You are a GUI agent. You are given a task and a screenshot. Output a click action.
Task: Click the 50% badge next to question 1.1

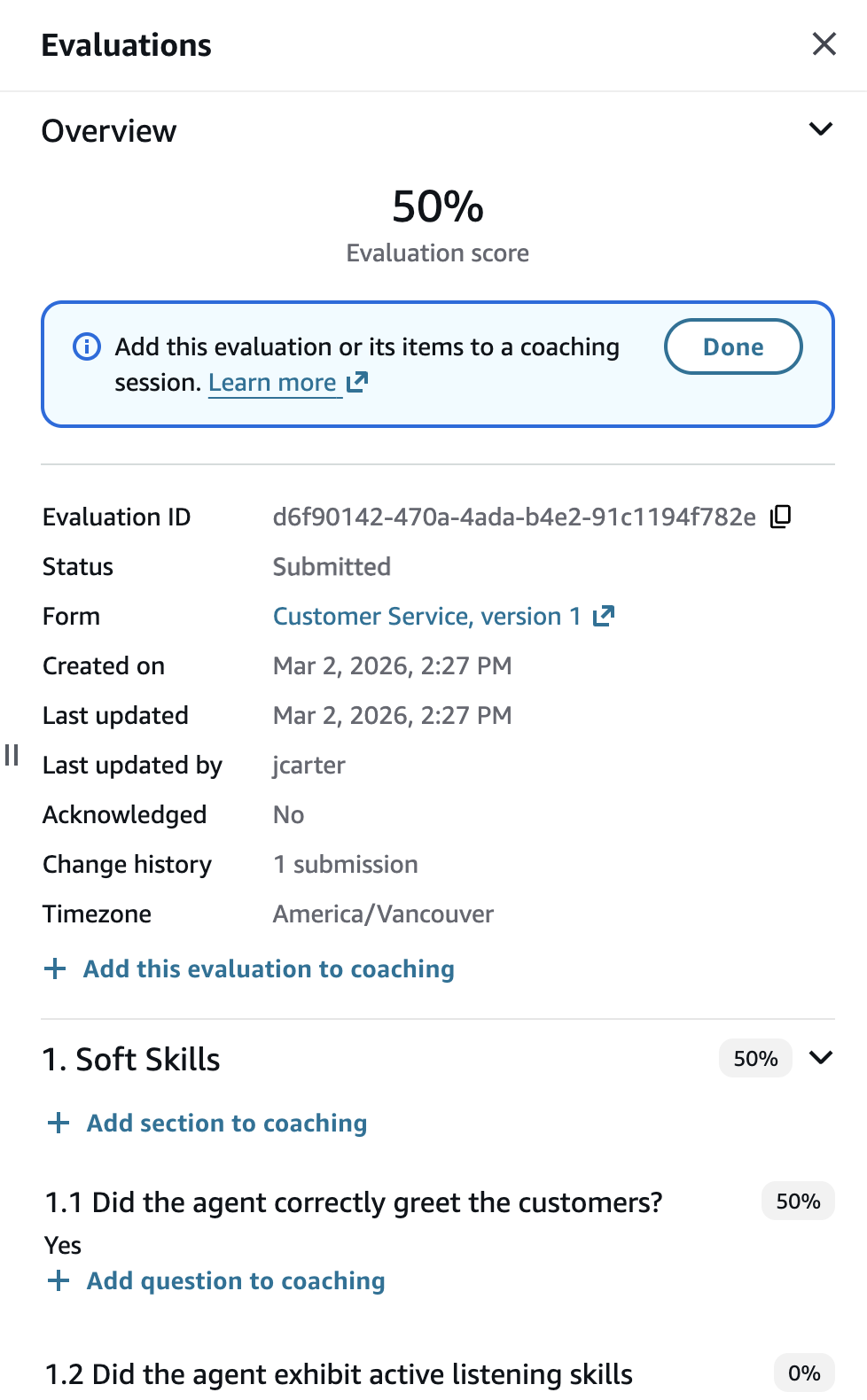[x=797, y=1201]
